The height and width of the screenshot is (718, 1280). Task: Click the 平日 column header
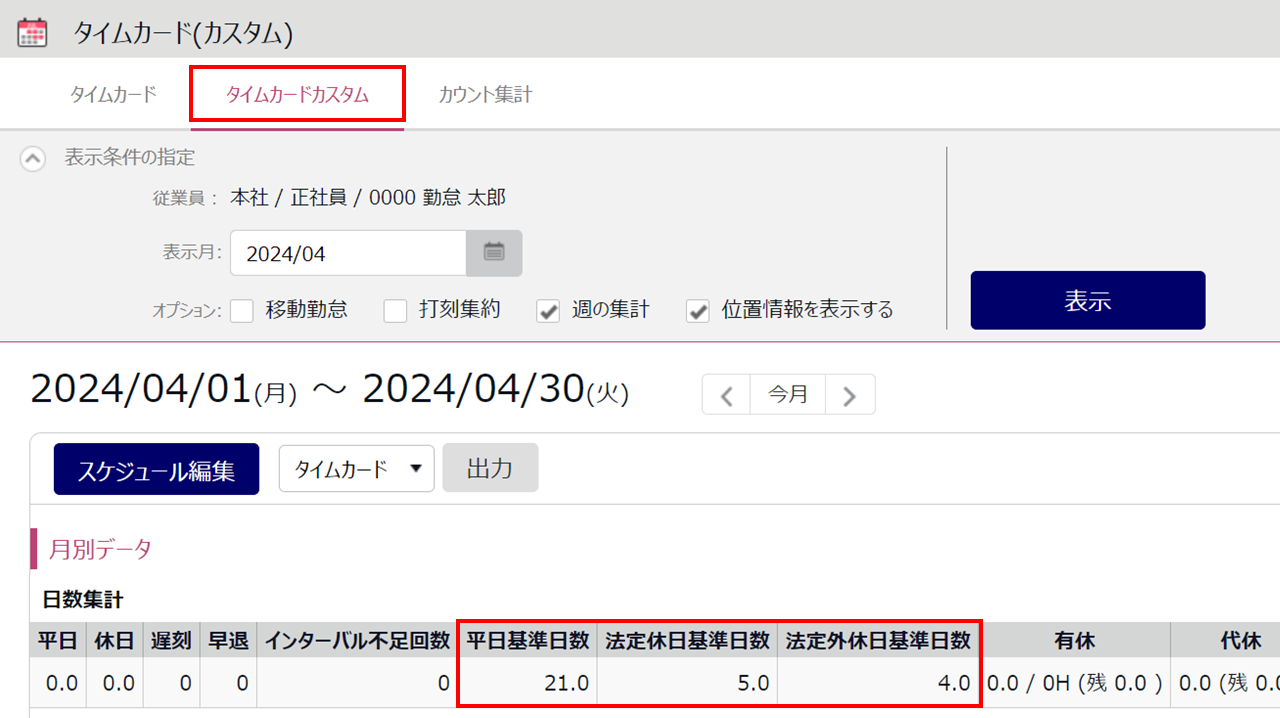[x=58, y=640]
